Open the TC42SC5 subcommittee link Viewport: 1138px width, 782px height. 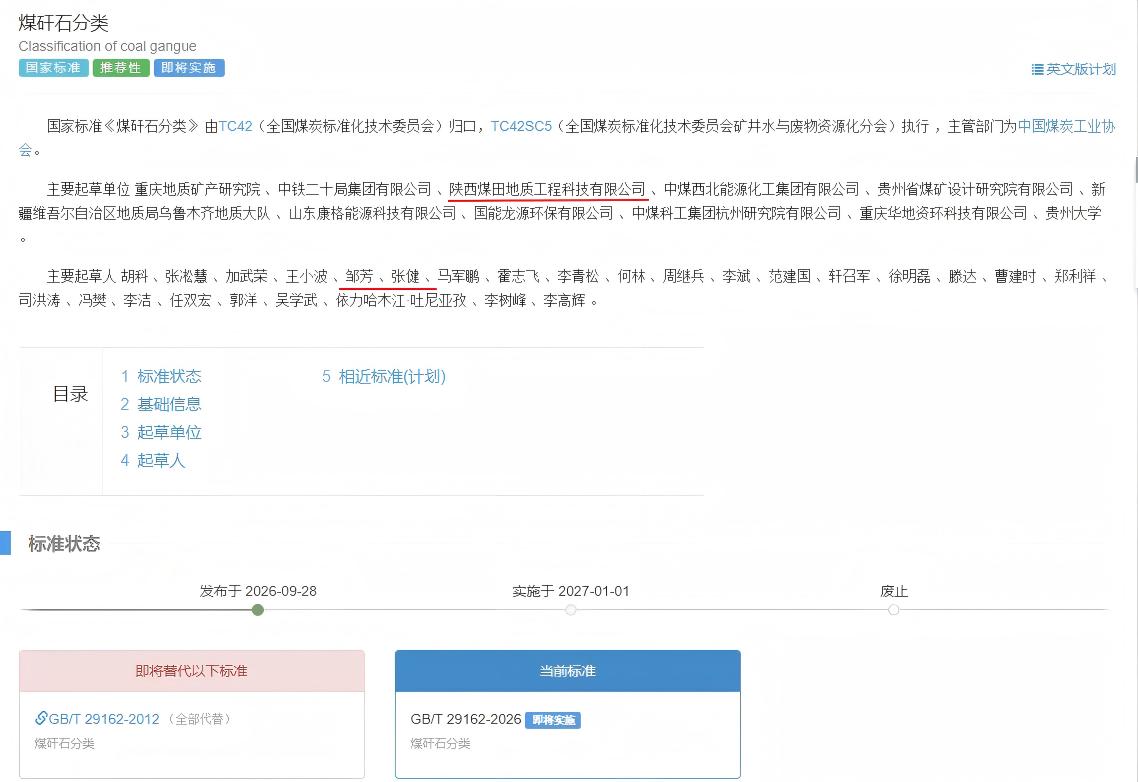click(x=521, y=126)
